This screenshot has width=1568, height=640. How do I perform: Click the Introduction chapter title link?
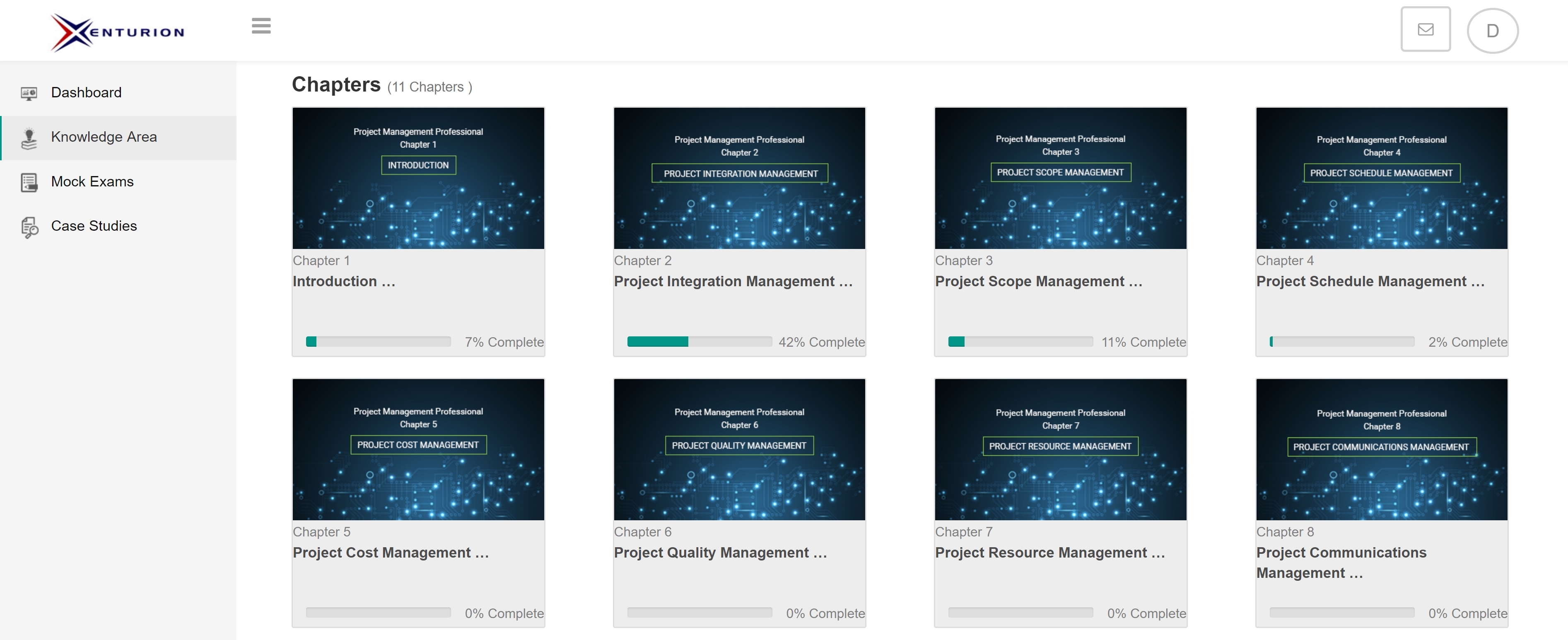click(x=343, y=281)
